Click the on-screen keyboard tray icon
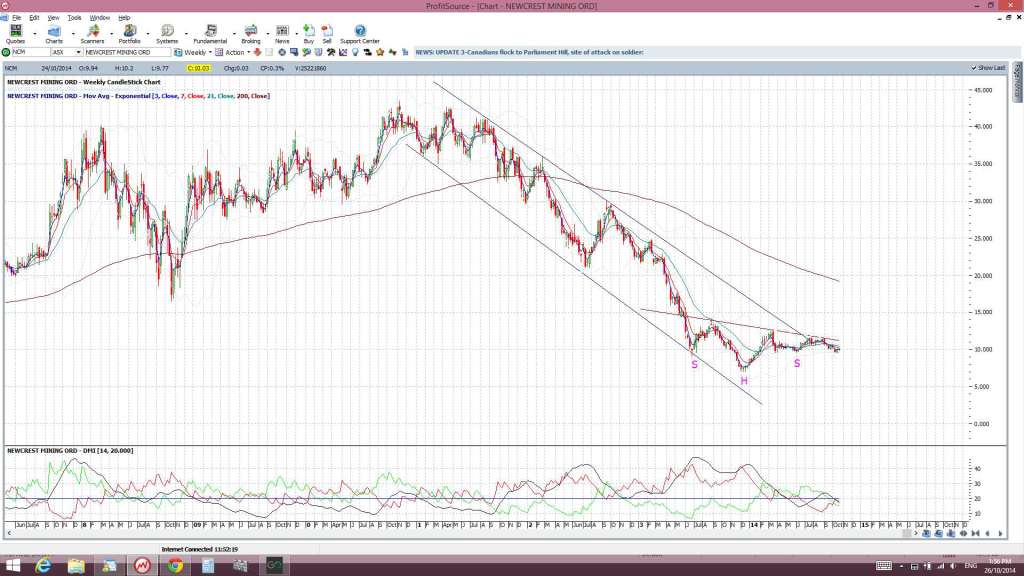1024x576 pixels. point(884,566)
